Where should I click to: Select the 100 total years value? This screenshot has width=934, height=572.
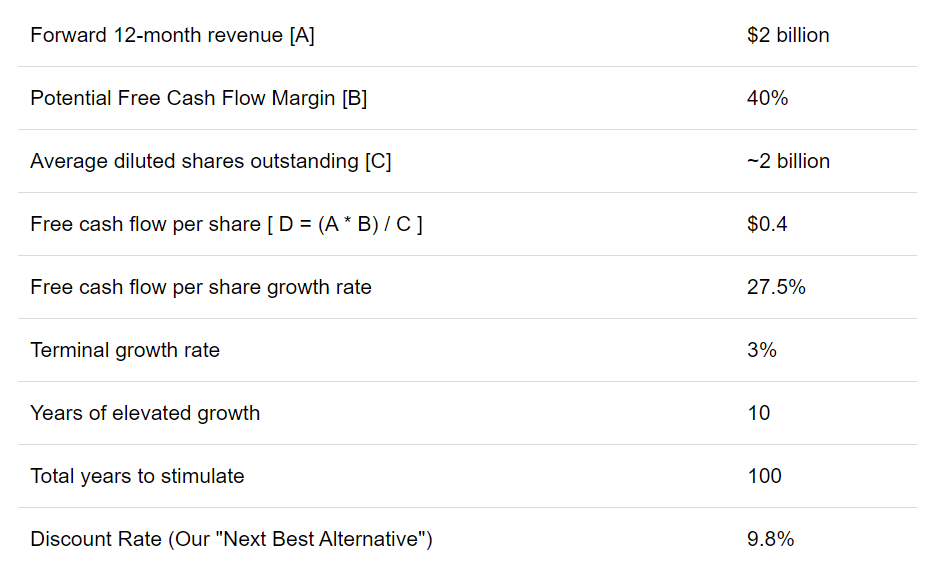pos(765,476)
